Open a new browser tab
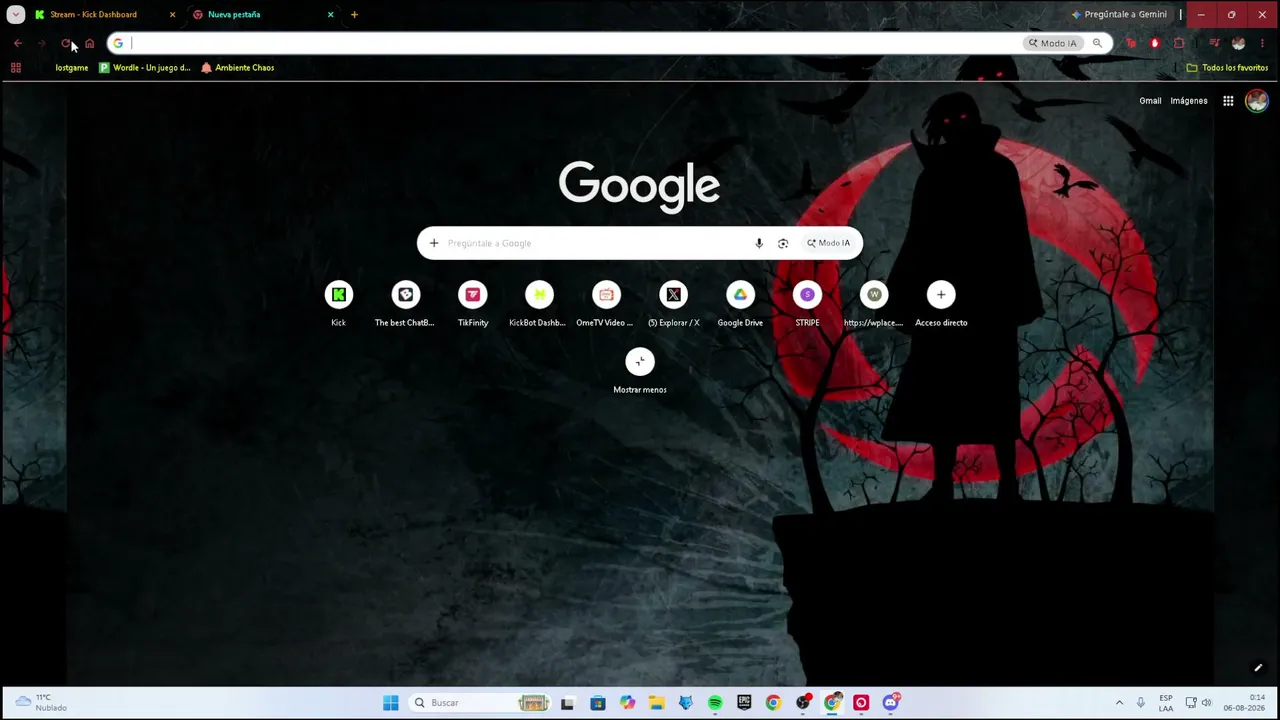The width and height of the screenshot is (1280, 720). click(354, 15)
